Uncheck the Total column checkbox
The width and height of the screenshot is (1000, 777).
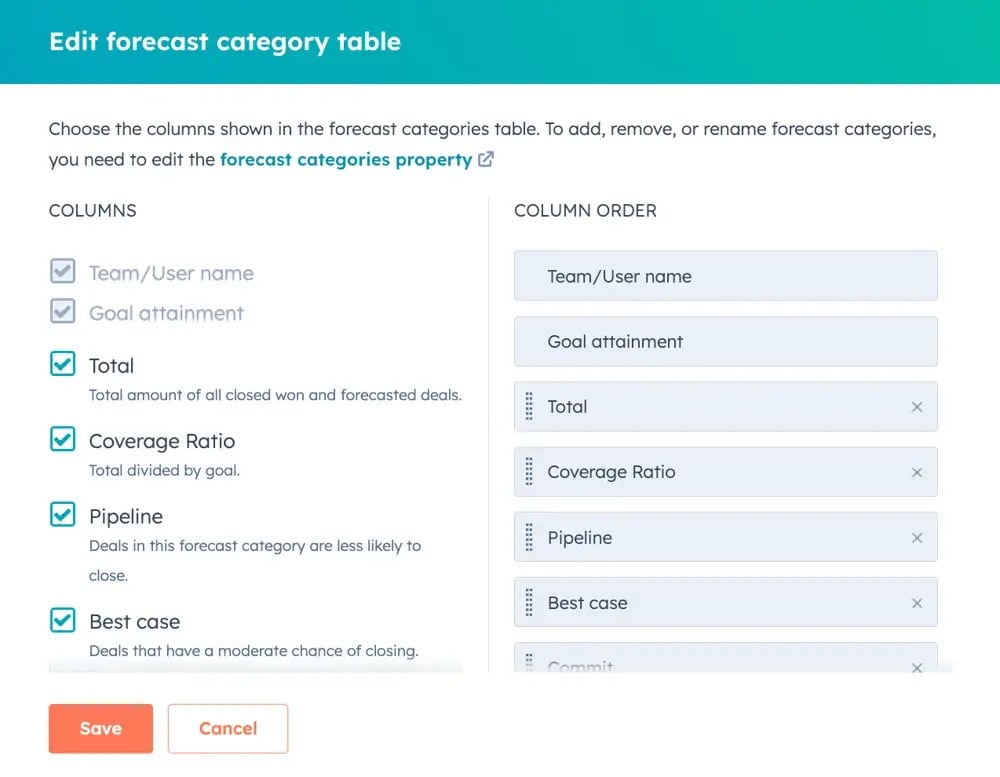click(x=62, y=364)
